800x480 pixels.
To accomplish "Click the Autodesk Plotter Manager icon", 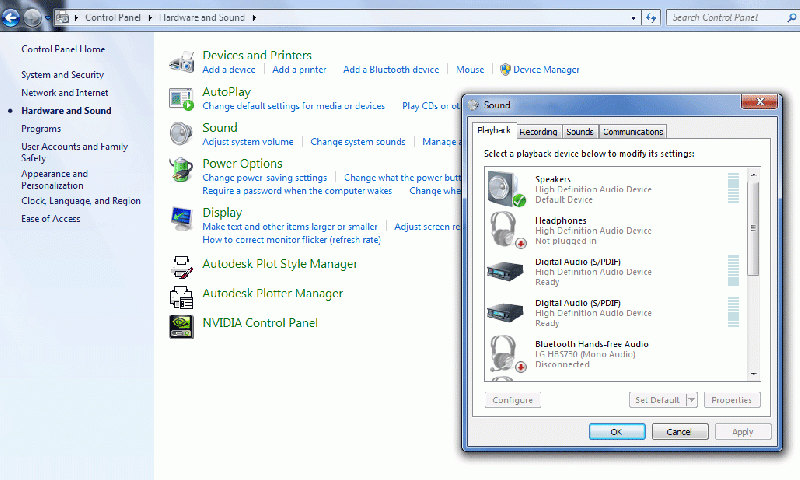I will click(x=181, y=297).
